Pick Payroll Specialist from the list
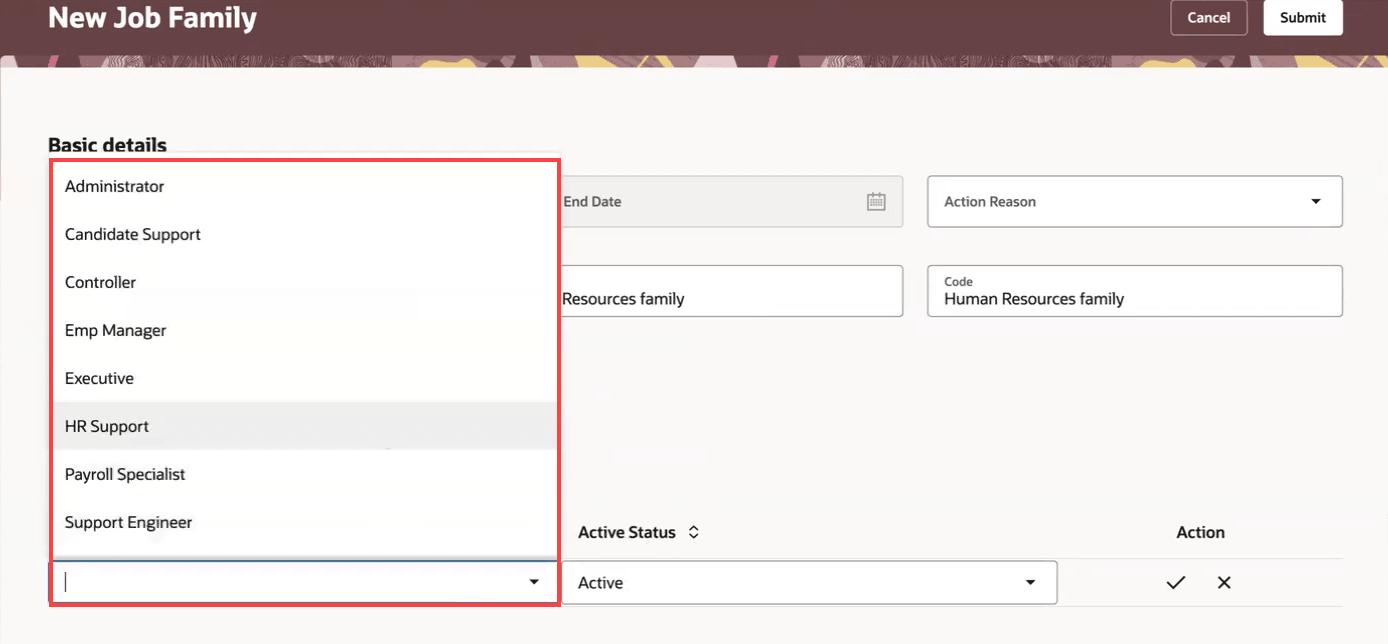 point(304,474)
